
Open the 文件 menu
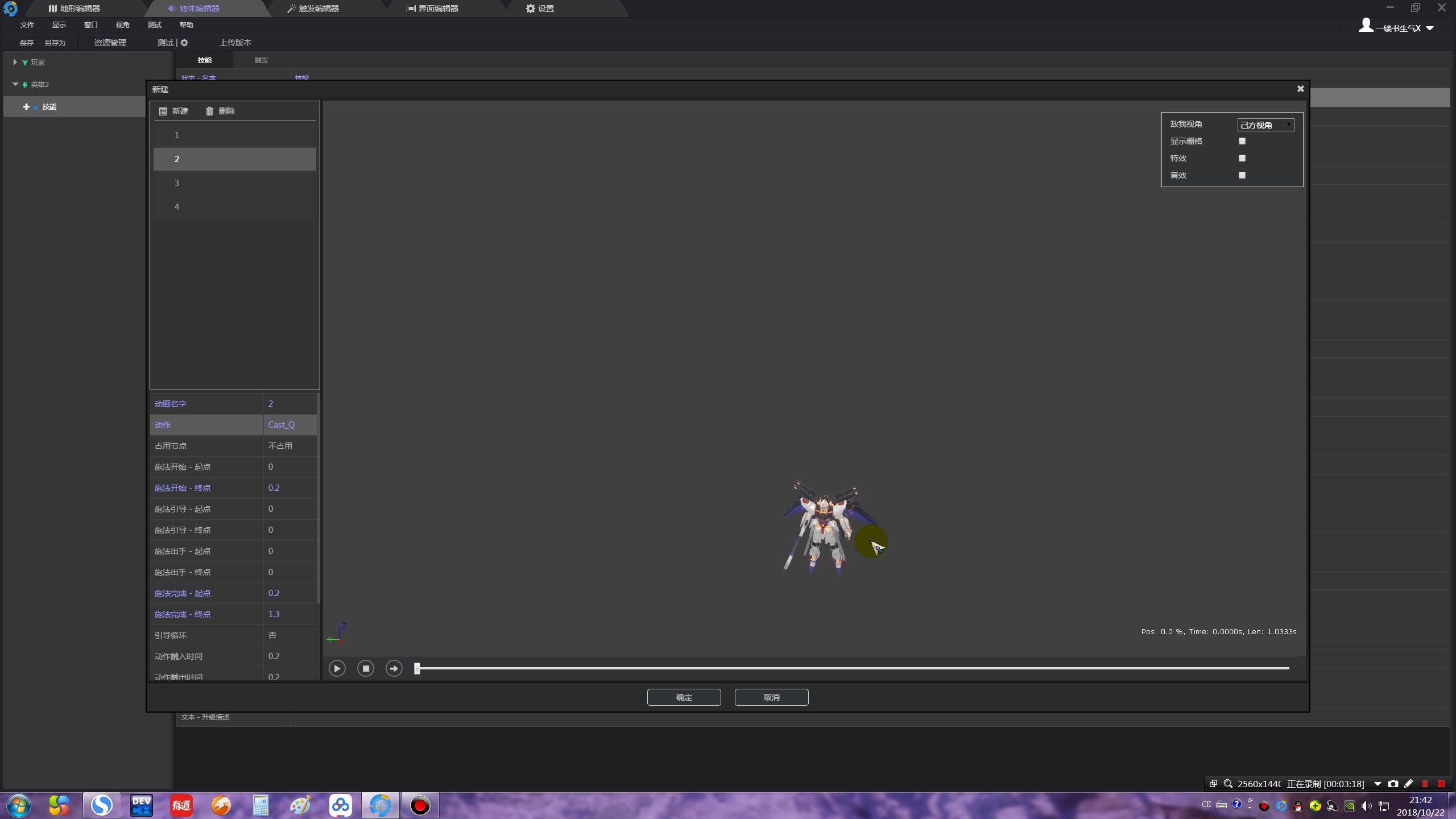coord(27,25)
